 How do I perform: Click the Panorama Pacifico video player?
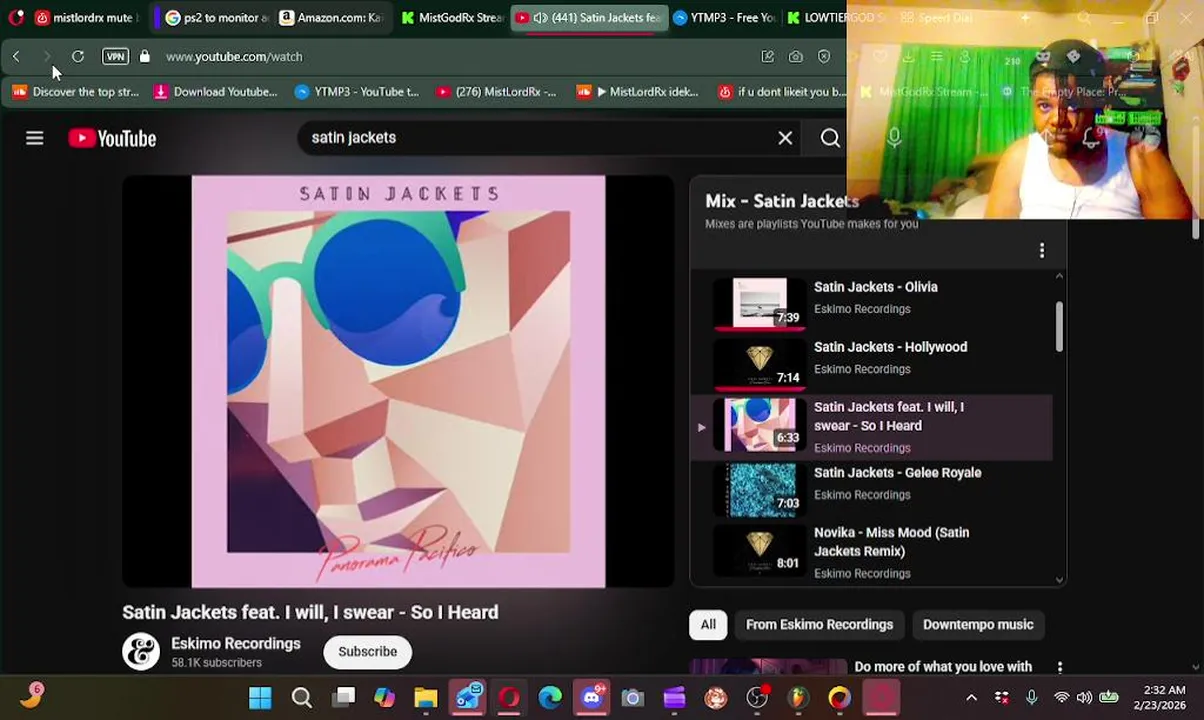(398, 381)
